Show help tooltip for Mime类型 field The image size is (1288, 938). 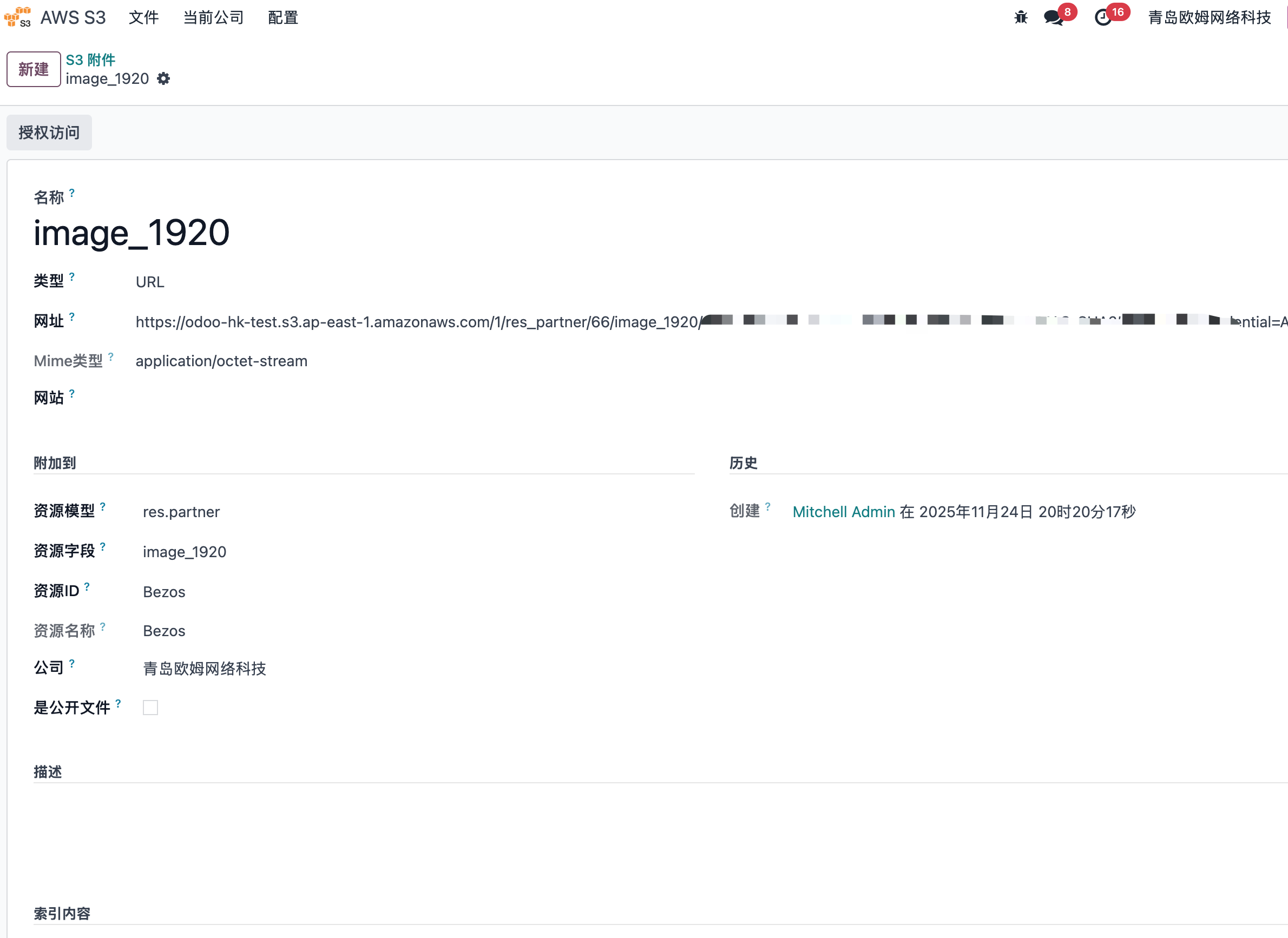point(111,356)
